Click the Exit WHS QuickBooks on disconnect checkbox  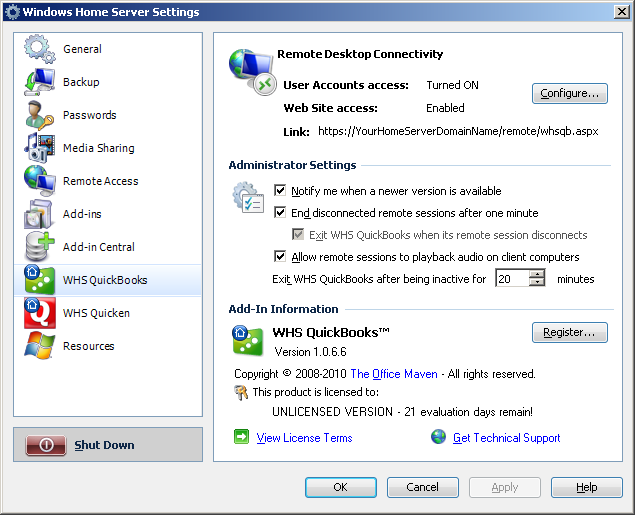click(x=298, y=234)
